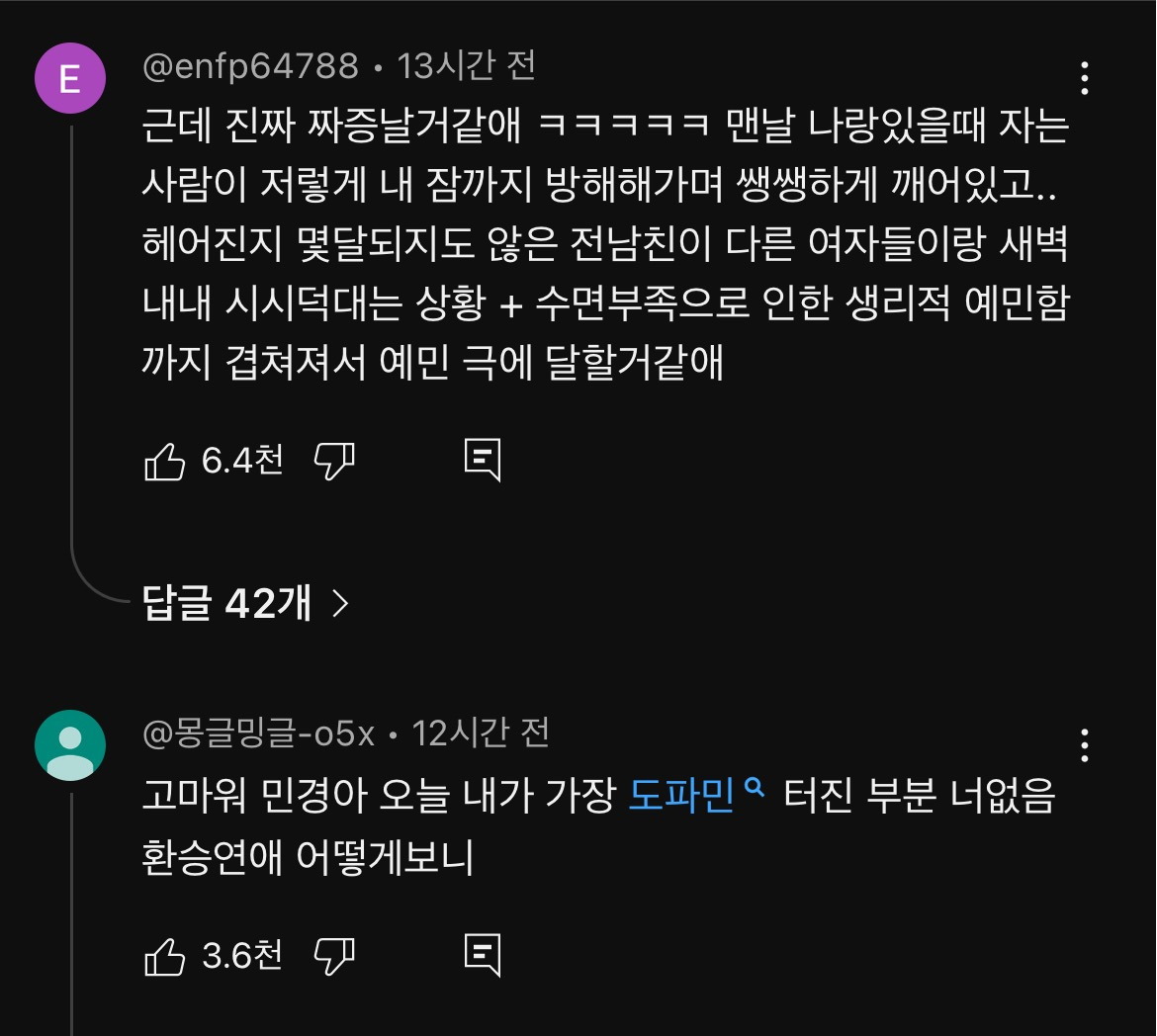This screenshot has height=1036, width=1157.
Task: Open the more options menu for @몽글밍글-o5x's comment
Action: (1085, 745)
